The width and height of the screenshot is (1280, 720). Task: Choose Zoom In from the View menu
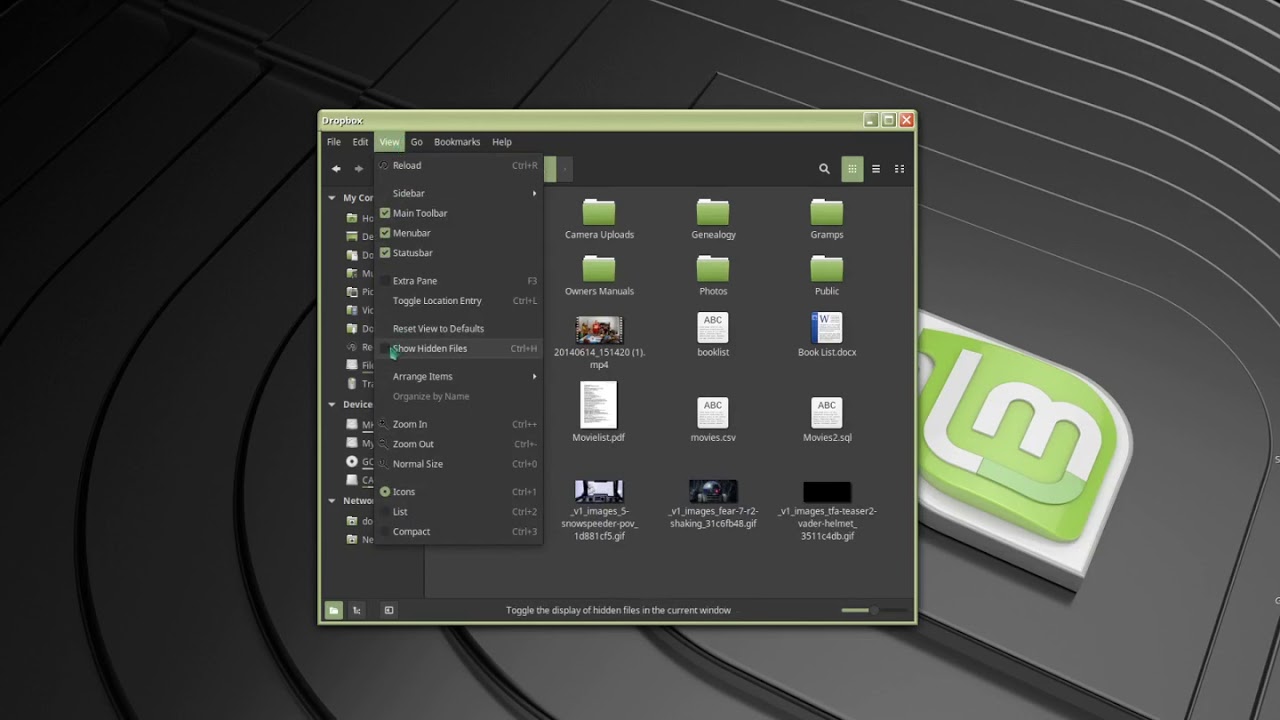pyautogui.click(x=458, y=424)
